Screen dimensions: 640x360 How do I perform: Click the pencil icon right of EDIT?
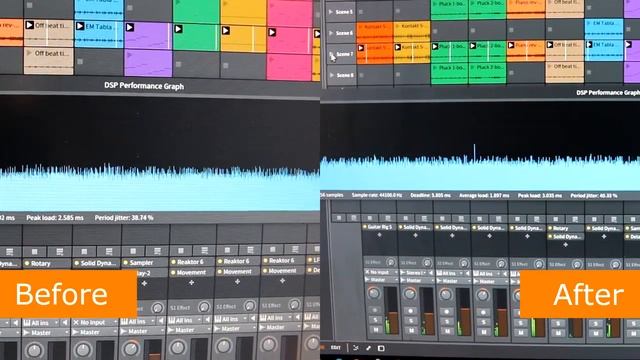[x=368, y=348]
